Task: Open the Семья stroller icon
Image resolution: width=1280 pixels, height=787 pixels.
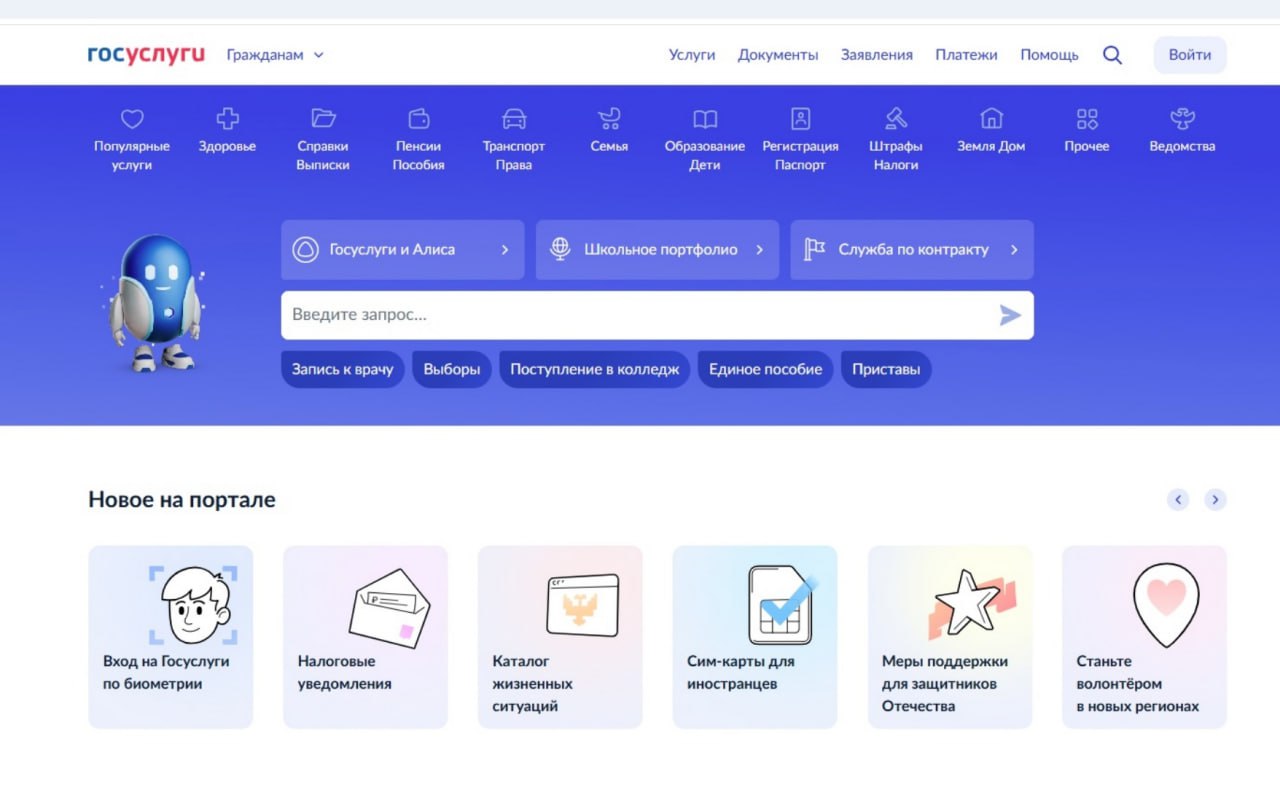Action: pyautogui.click(x=609, y=119)
